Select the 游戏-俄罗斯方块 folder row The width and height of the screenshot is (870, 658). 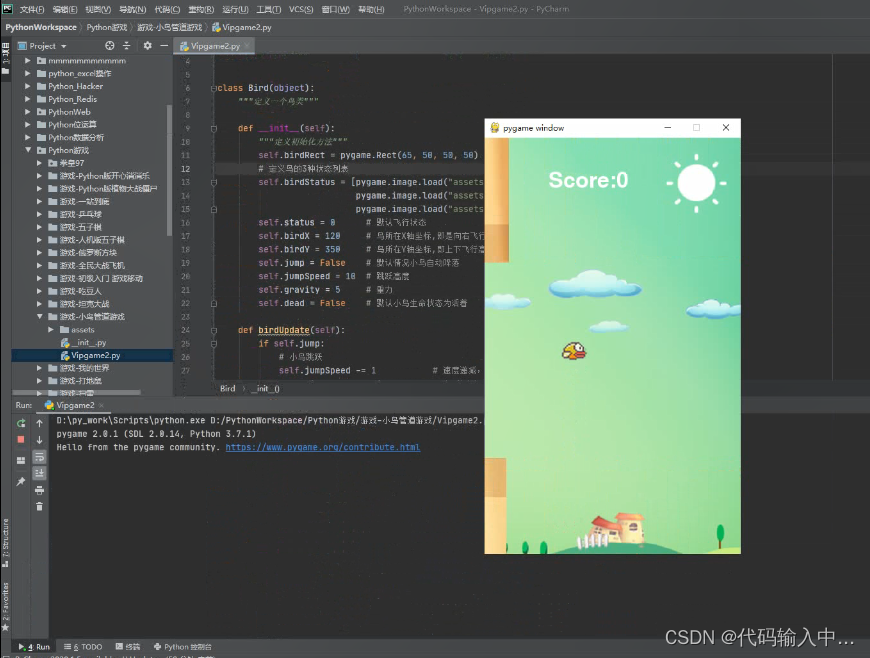[x=92, y=252]
